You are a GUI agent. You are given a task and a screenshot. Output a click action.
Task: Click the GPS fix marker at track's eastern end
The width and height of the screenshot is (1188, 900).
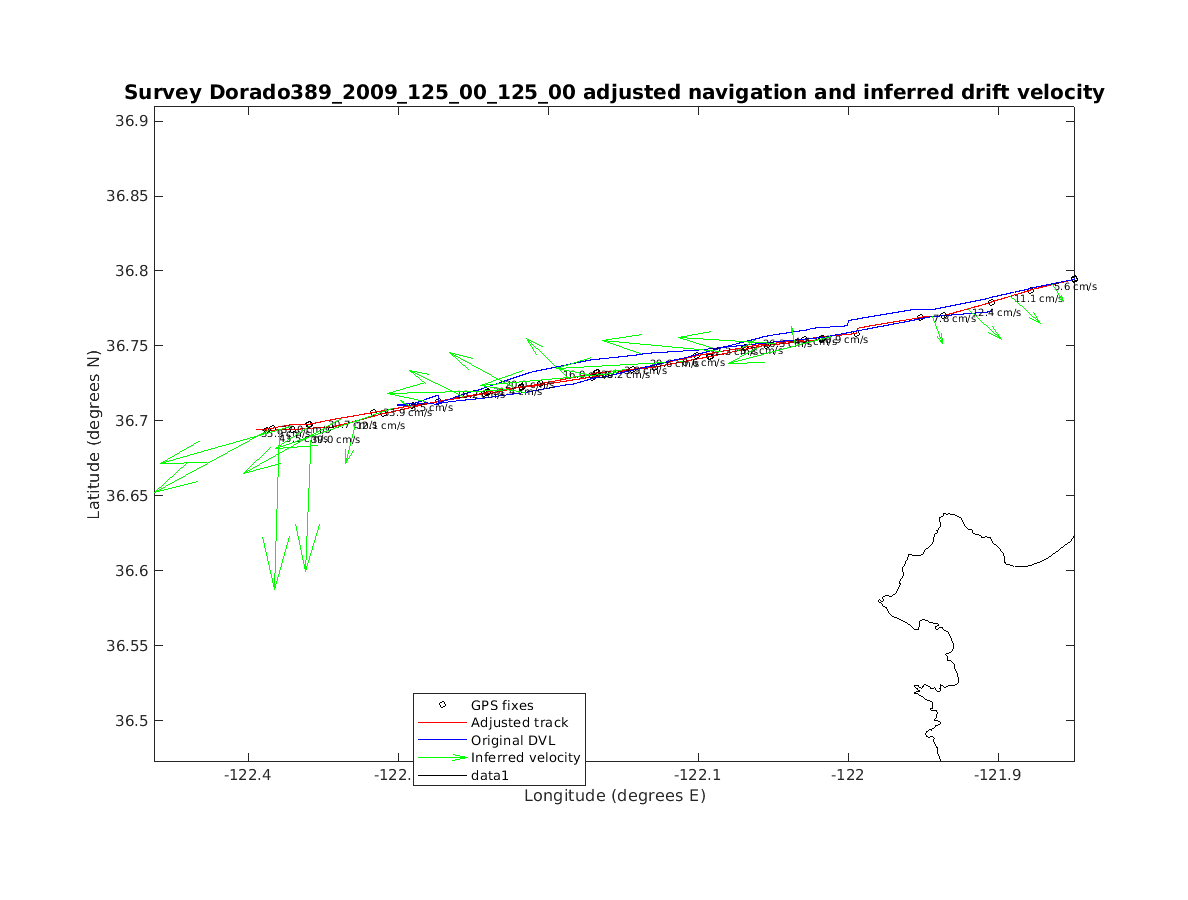pyautogui.click(x=1074, y=279)
